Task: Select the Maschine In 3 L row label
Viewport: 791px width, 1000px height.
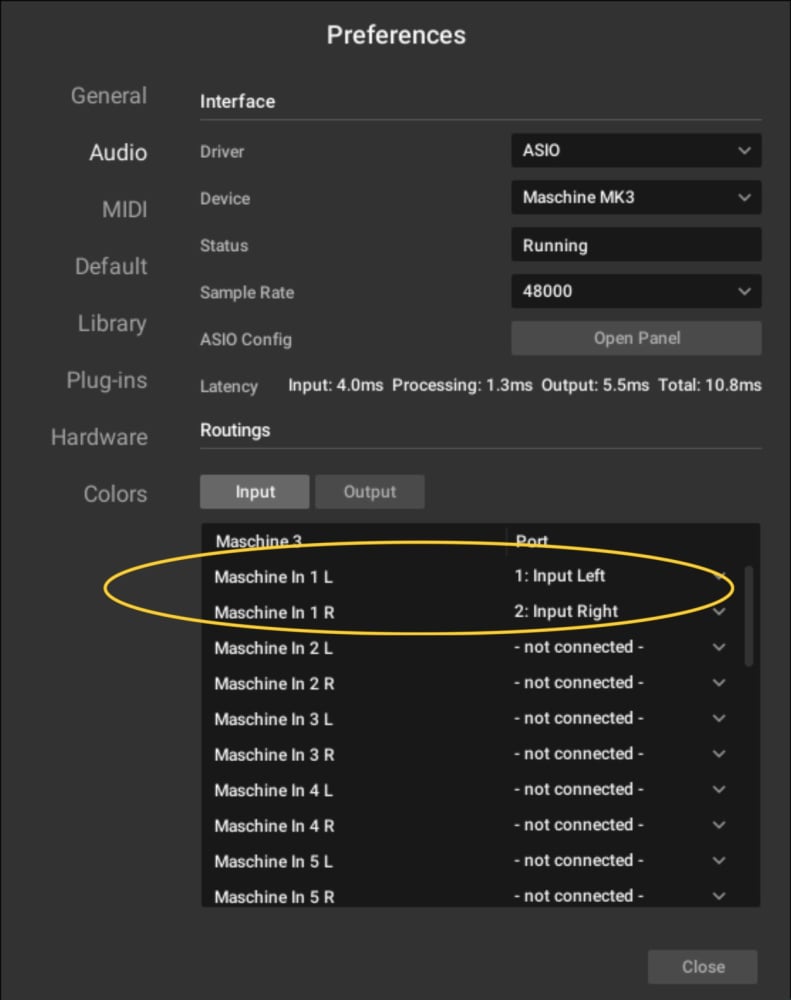Action: point(274,719)
